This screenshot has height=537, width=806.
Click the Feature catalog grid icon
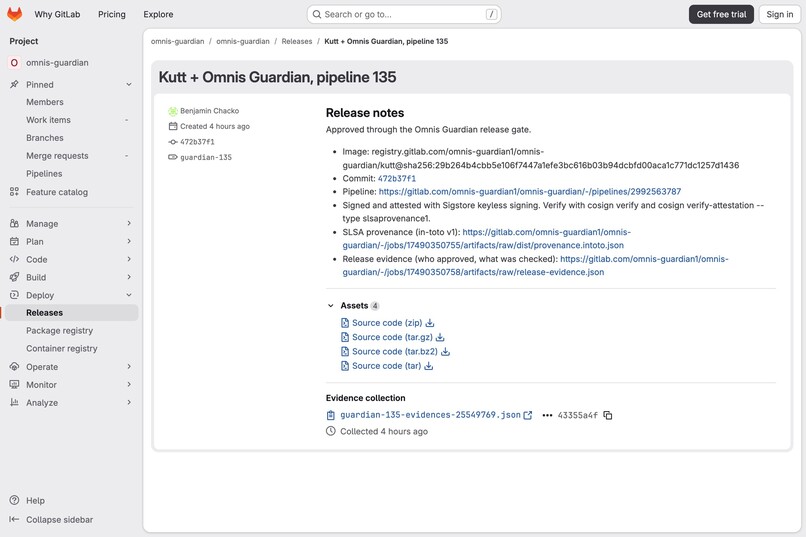[14, 192]
